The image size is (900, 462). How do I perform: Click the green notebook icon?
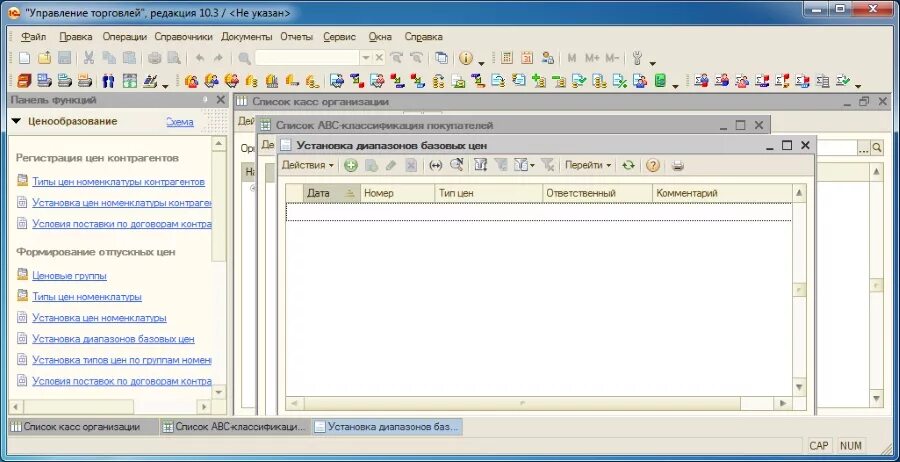[661, 81]
